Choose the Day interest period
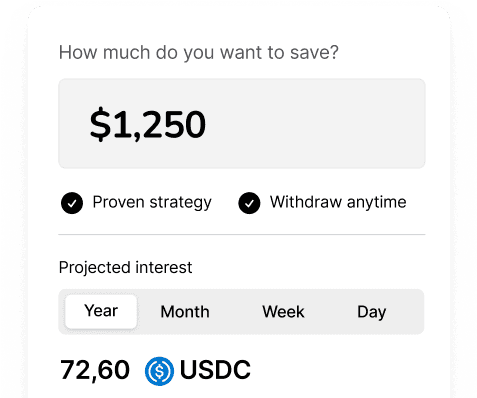This screenshot has height=398, width=477. pyautogui.click(x=372, y=312)
